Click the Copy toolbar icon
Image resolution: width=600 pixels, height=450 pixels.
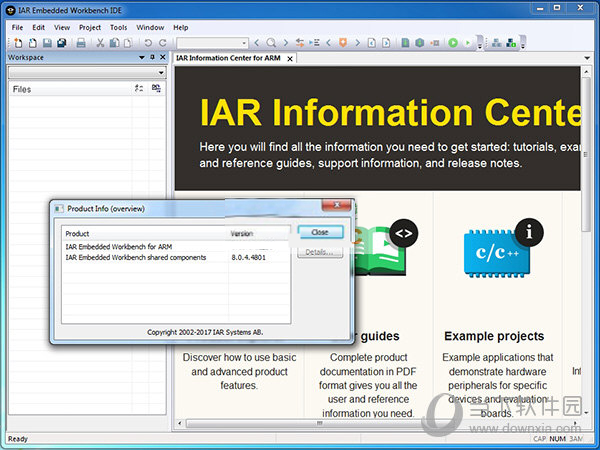[x=114, y=43]
